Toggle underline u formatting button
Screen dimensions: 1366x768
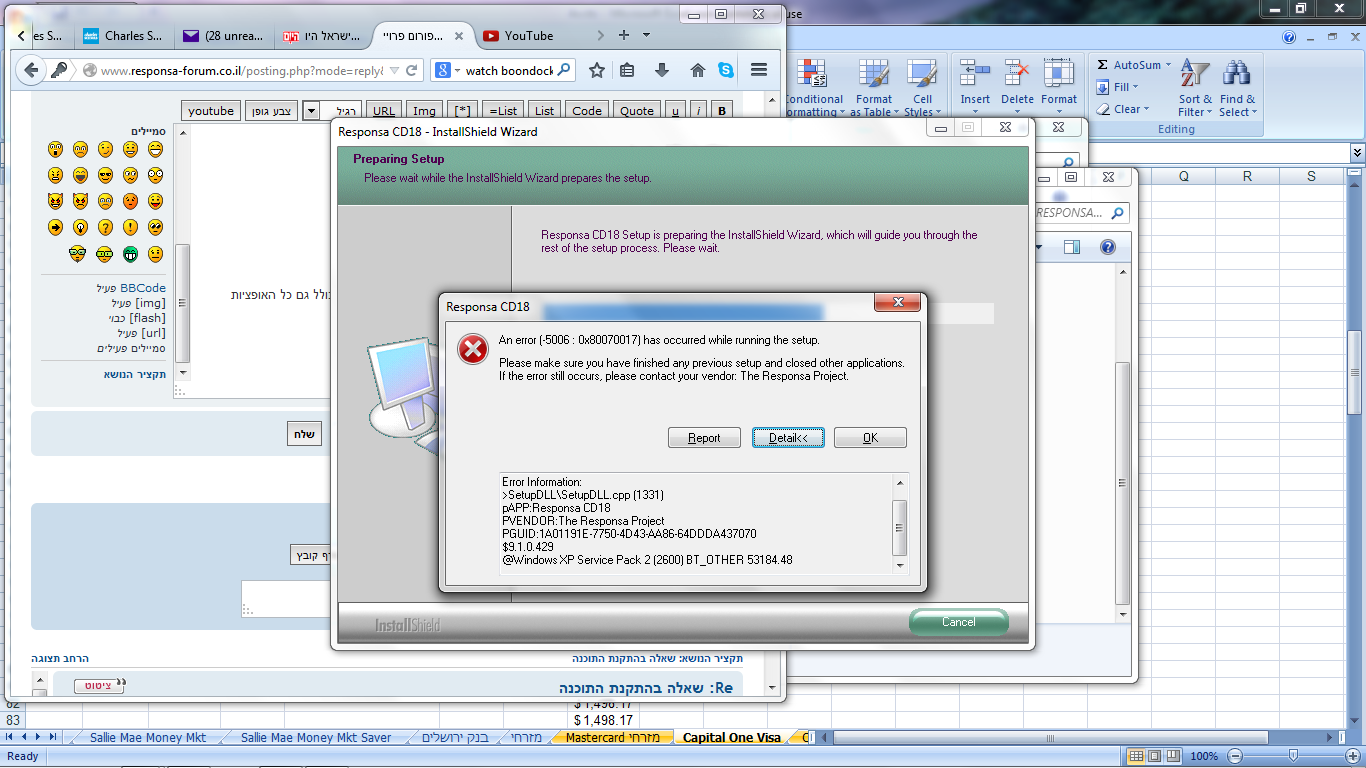675,111
